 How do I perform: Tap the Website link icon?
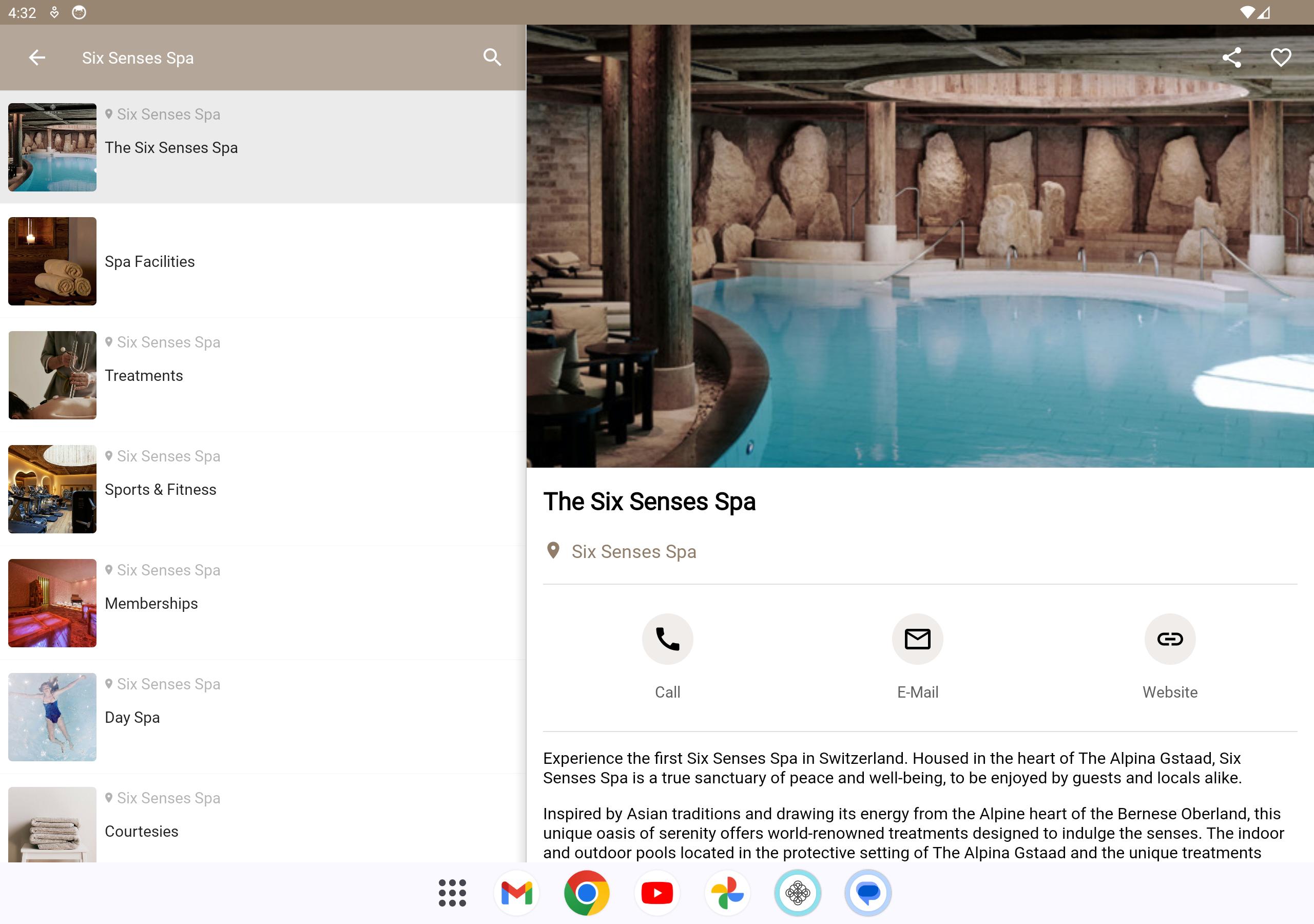(1170, 639)
